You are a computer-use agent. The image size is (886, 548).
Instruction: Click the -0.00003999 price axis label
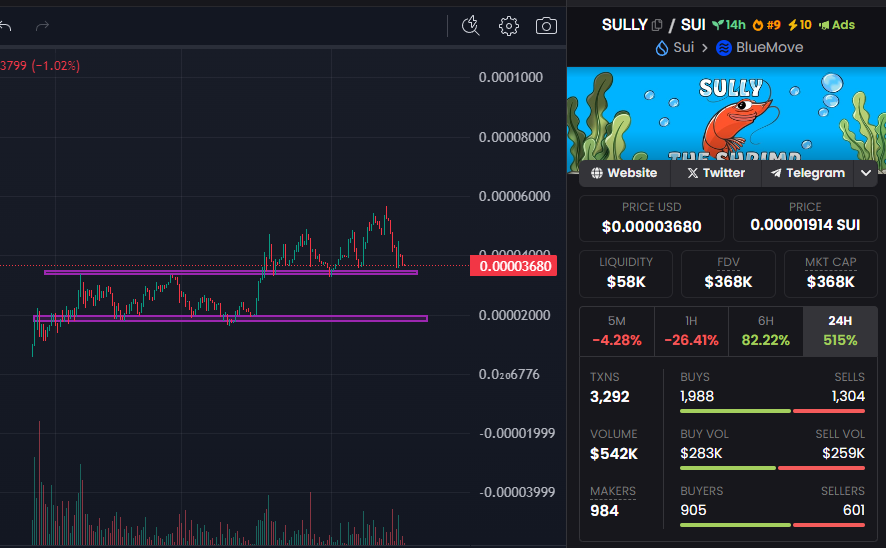[x=517, y=492]
